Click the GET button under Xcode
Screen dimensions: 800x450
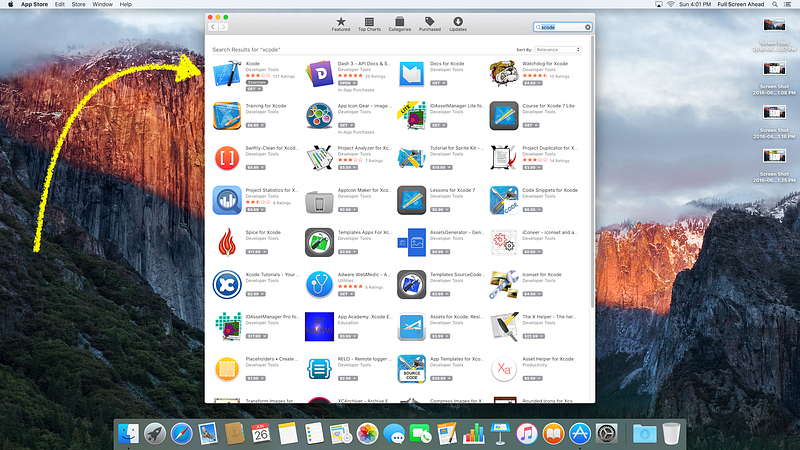pos(254,89)
